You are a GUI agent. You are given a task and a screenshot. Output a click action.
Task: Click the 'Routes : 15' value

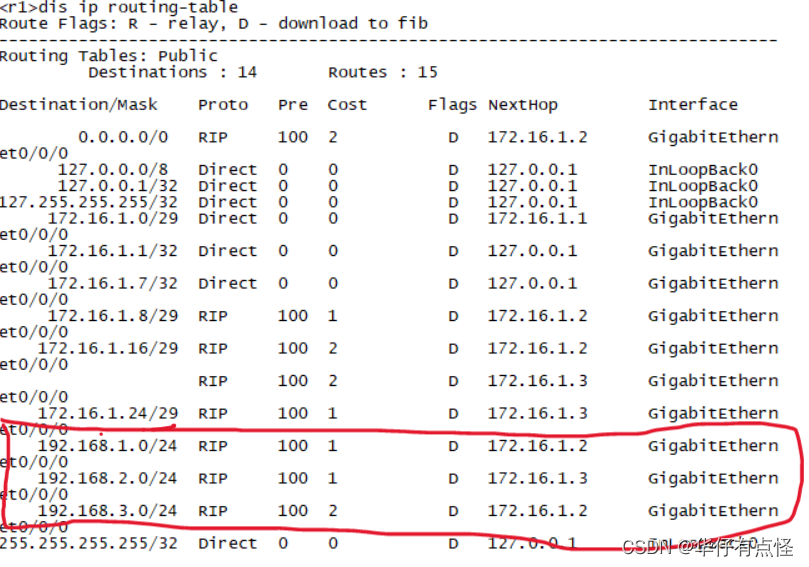pos(383,72)
